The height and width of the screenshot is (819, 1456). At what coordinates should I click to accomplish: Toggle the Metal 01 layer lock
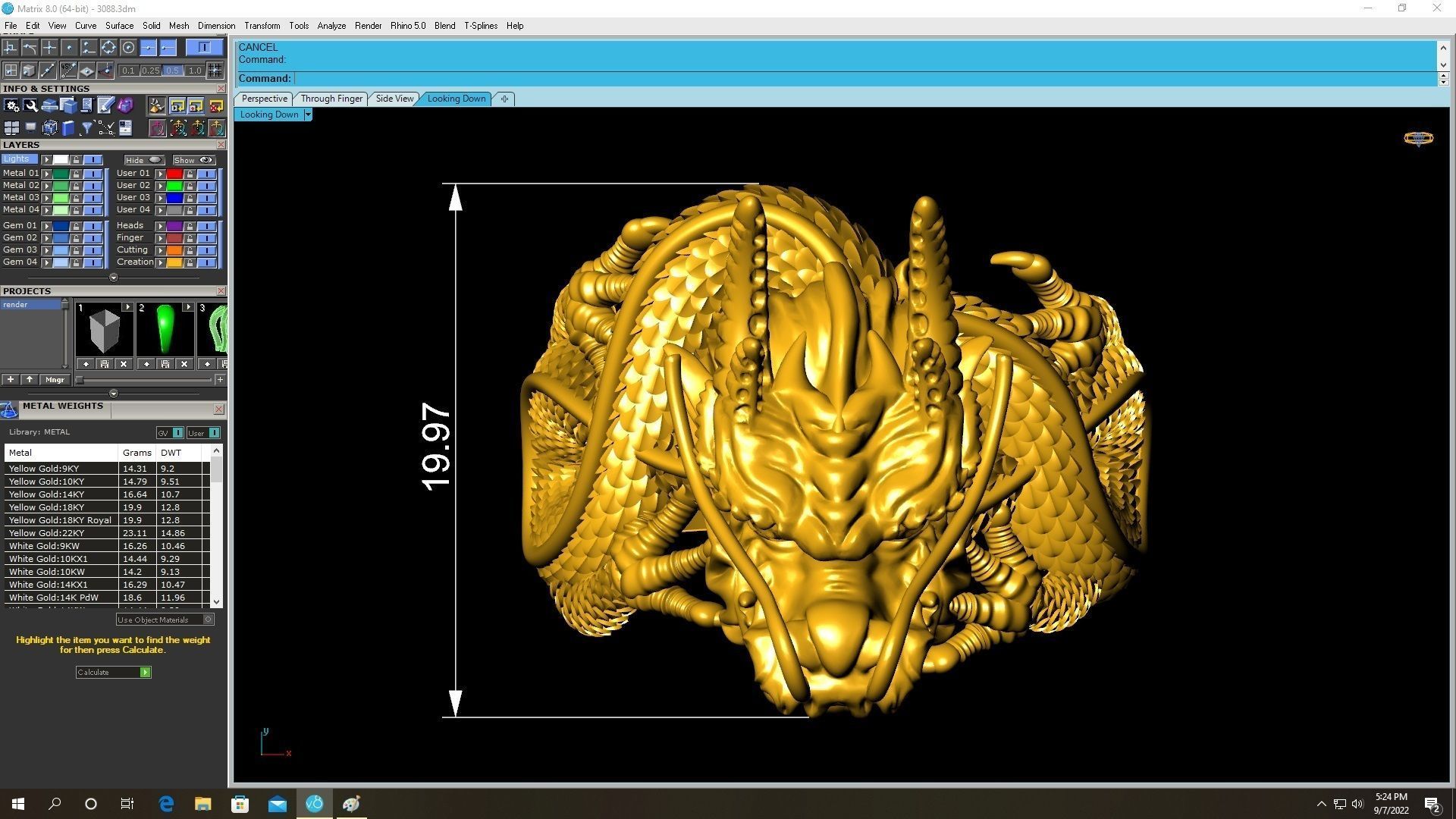pyautogui.click(x=76, y=174)
